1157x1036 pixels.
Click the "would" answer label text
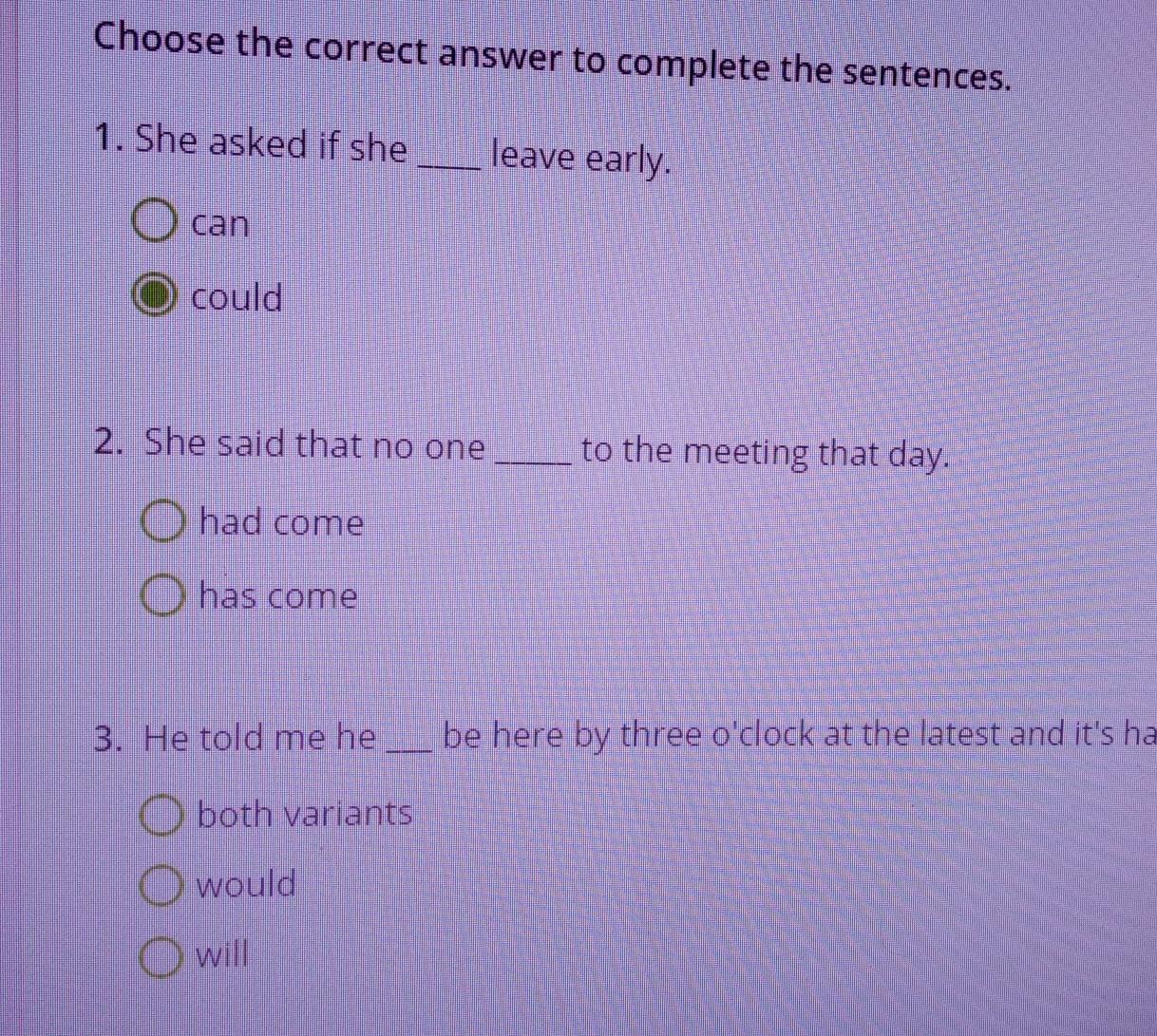[246, 885]
